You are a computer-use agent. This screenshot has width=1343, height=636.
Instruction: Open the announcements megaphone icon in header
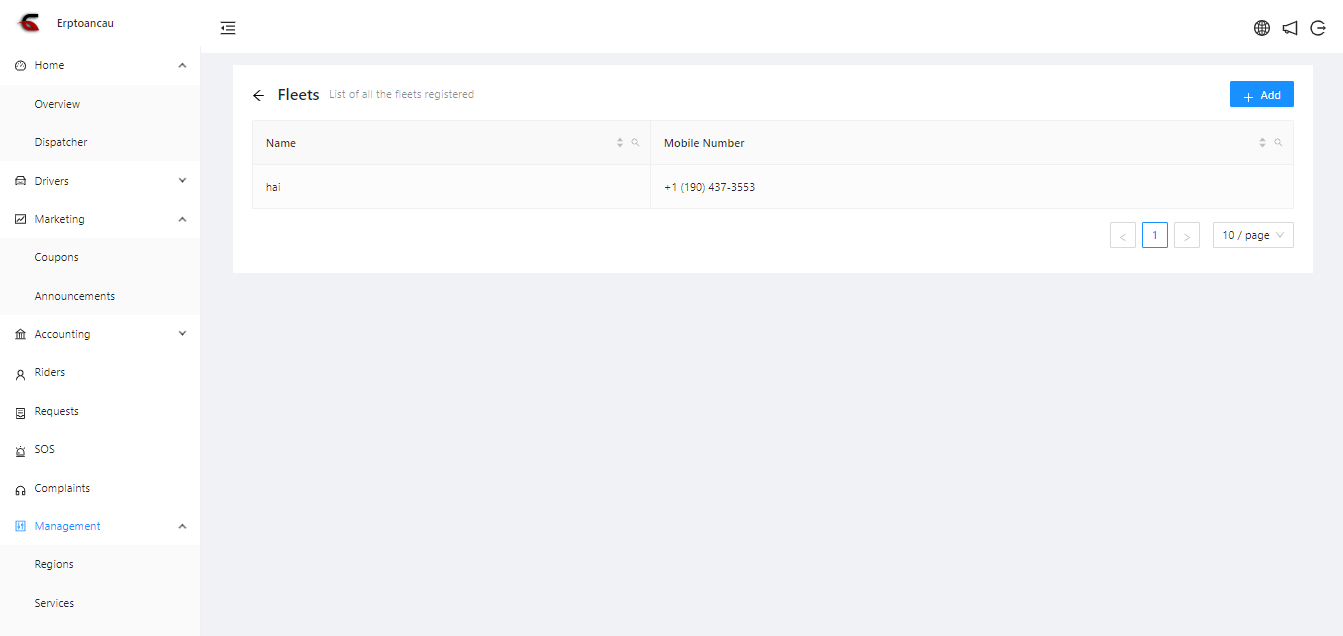coord(1290,28)
